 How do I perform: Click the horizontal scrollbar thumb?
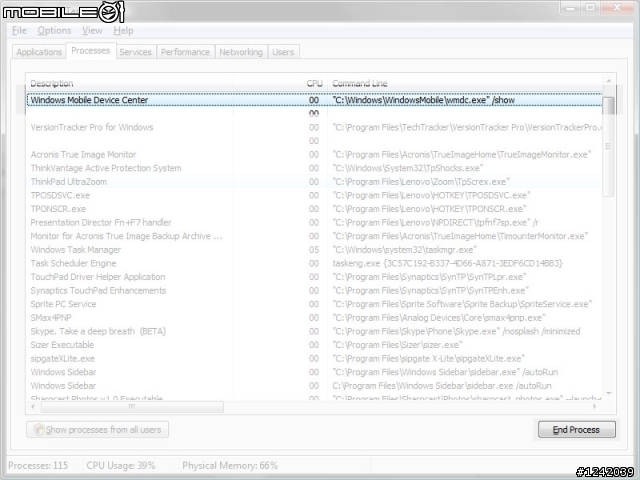(132, 407)
